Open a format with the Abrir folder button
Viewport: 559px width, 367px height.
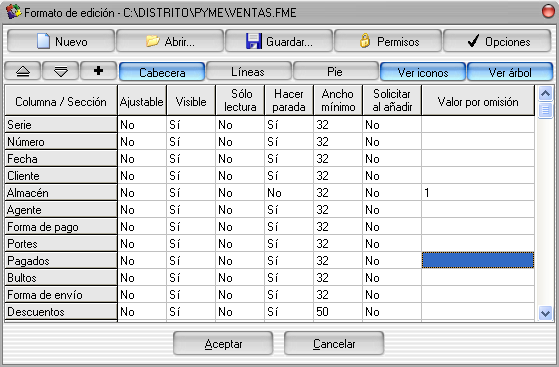tap(170, 41)
